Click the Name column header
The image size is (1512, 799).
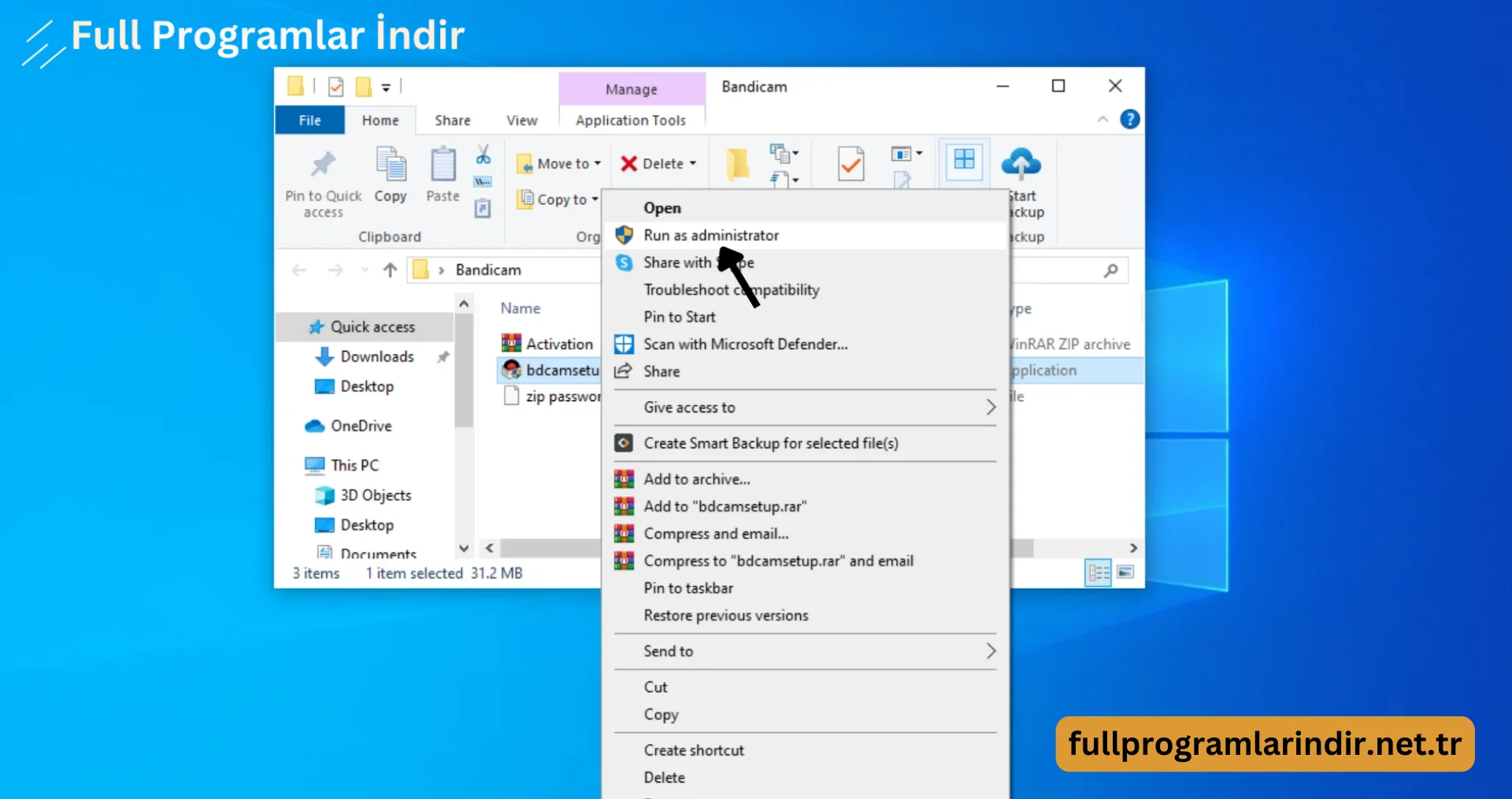point(521,309)
